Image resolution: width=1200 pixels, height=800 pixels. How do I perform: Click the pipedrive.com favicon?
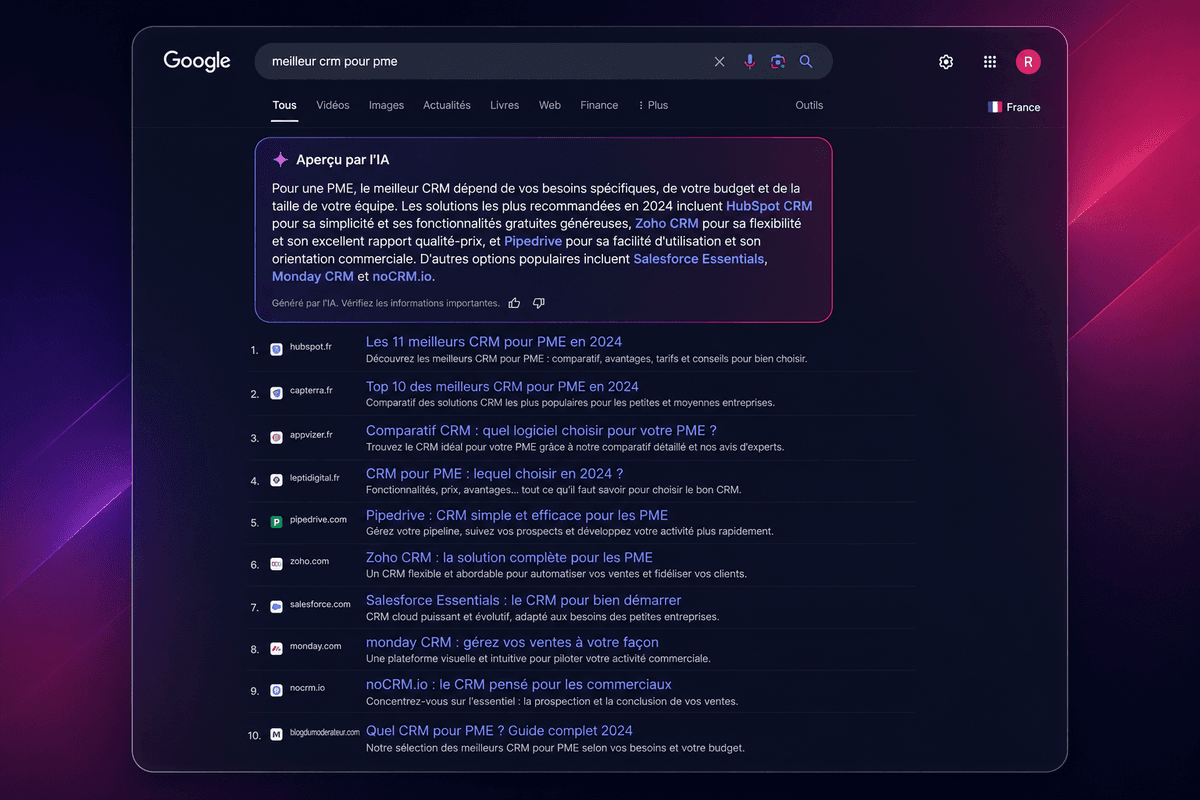pyautogui.click(x=277, y=522)
